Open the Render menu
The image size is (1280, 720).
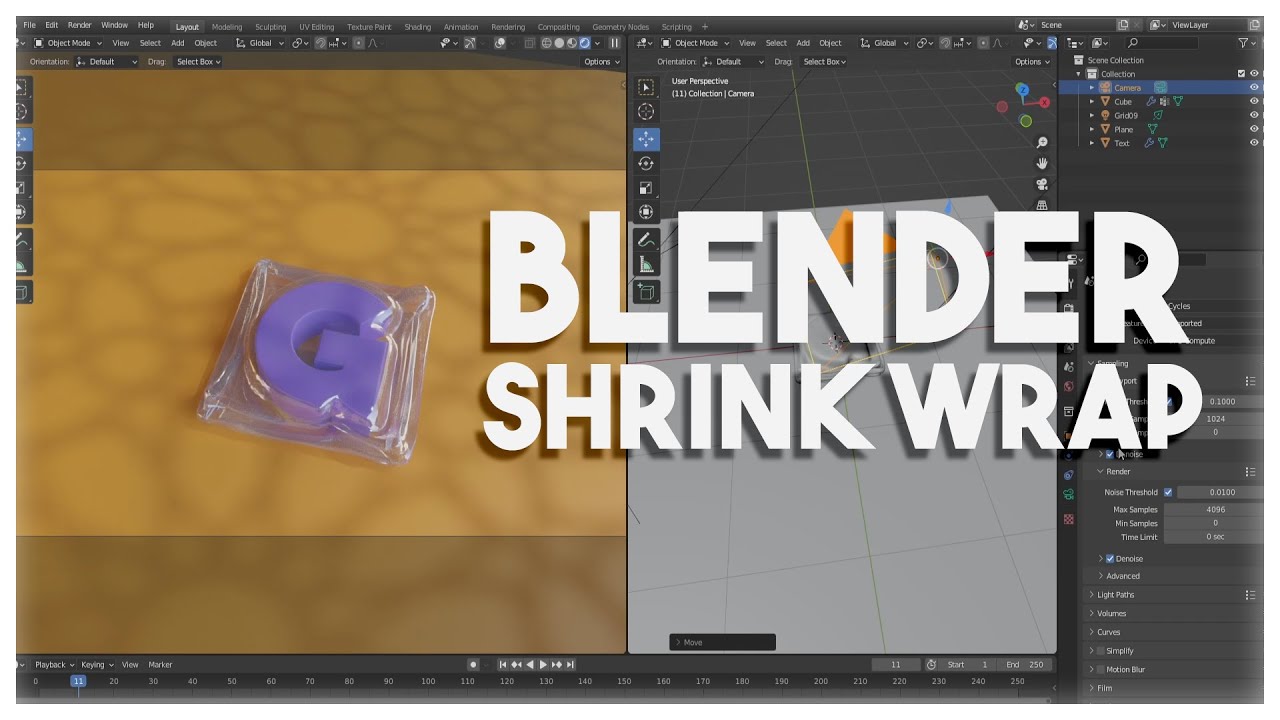coord(79,25)
